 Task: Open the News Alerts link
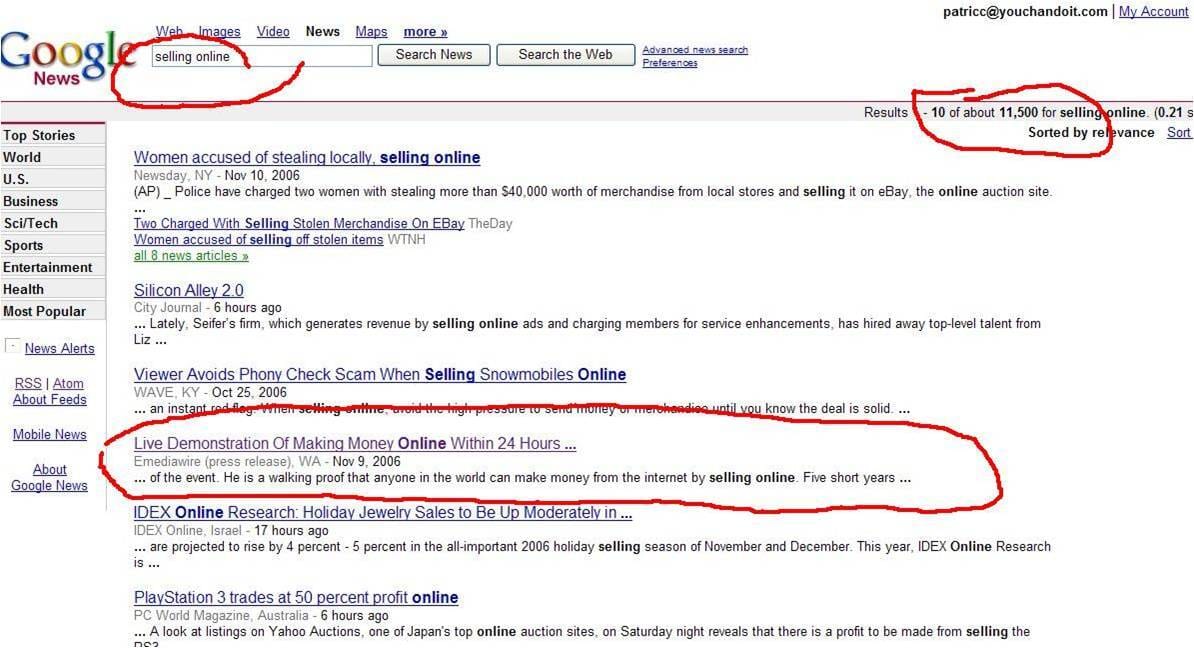(59, 348)
